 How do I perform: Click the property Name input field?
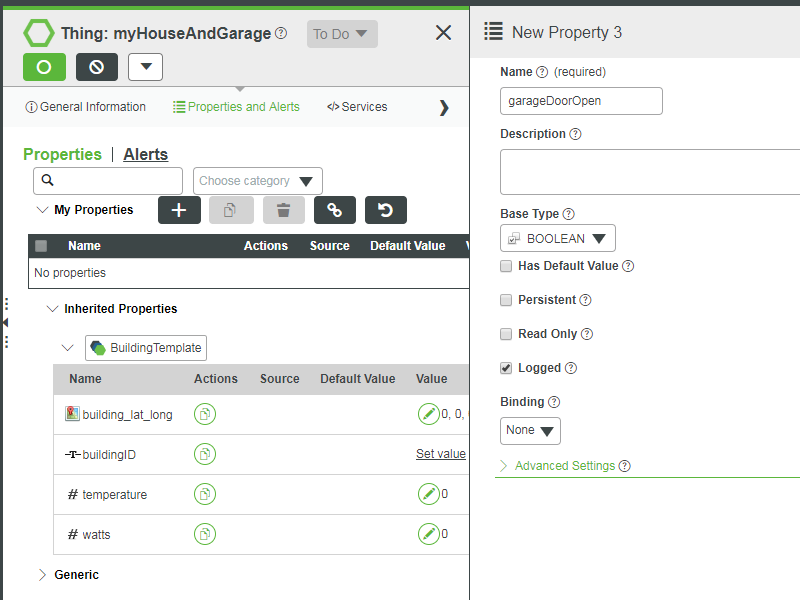581,101
